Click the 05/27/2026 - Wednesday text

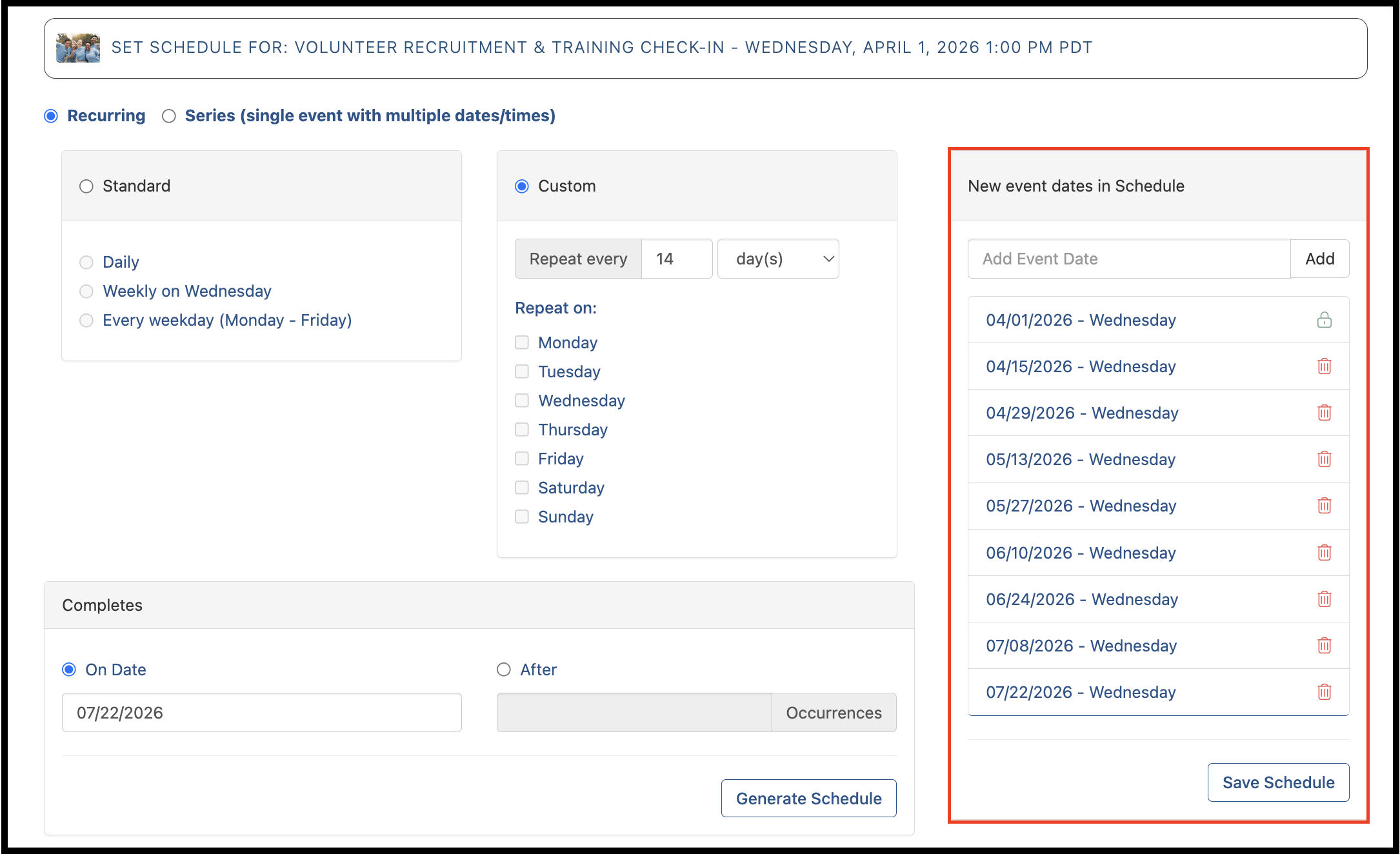click(x=1081, y=506)
